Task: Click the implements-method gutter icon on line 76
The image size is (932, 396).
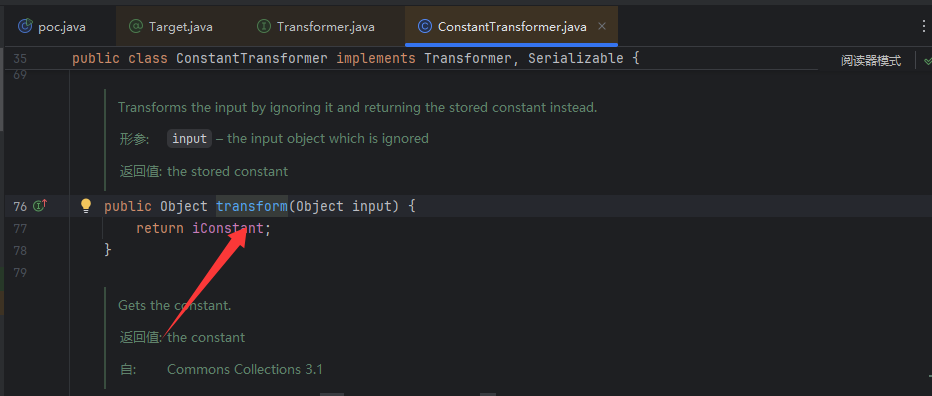Action: tap(40, 206)
